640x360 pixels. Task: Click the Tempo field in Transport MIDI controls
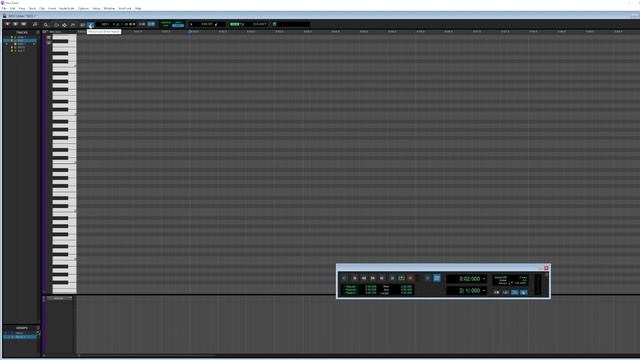click(x=520, y=283)
